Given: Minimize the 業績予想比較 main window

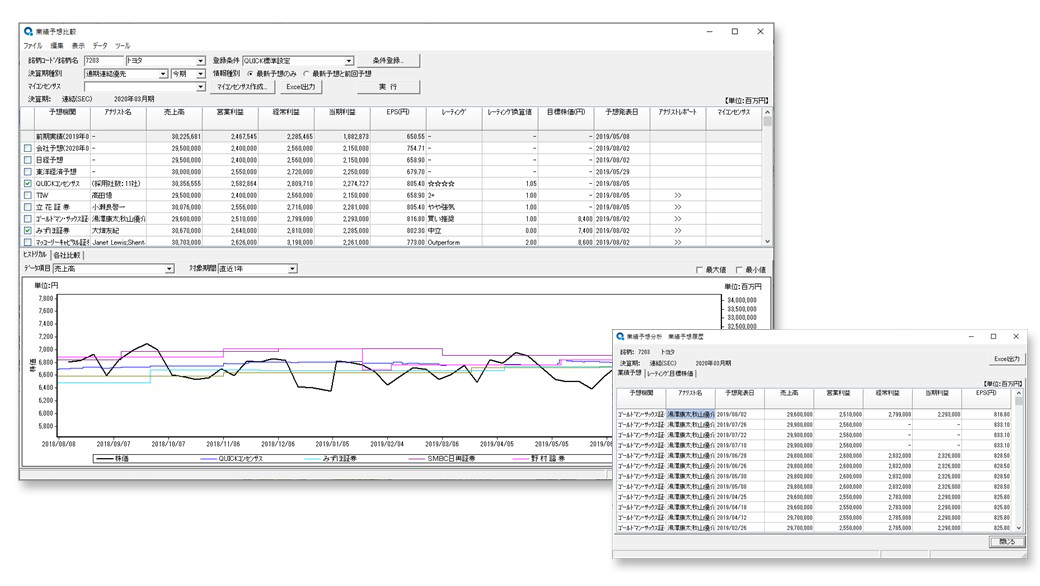Looking at the screenshot, I should (710, 31).
